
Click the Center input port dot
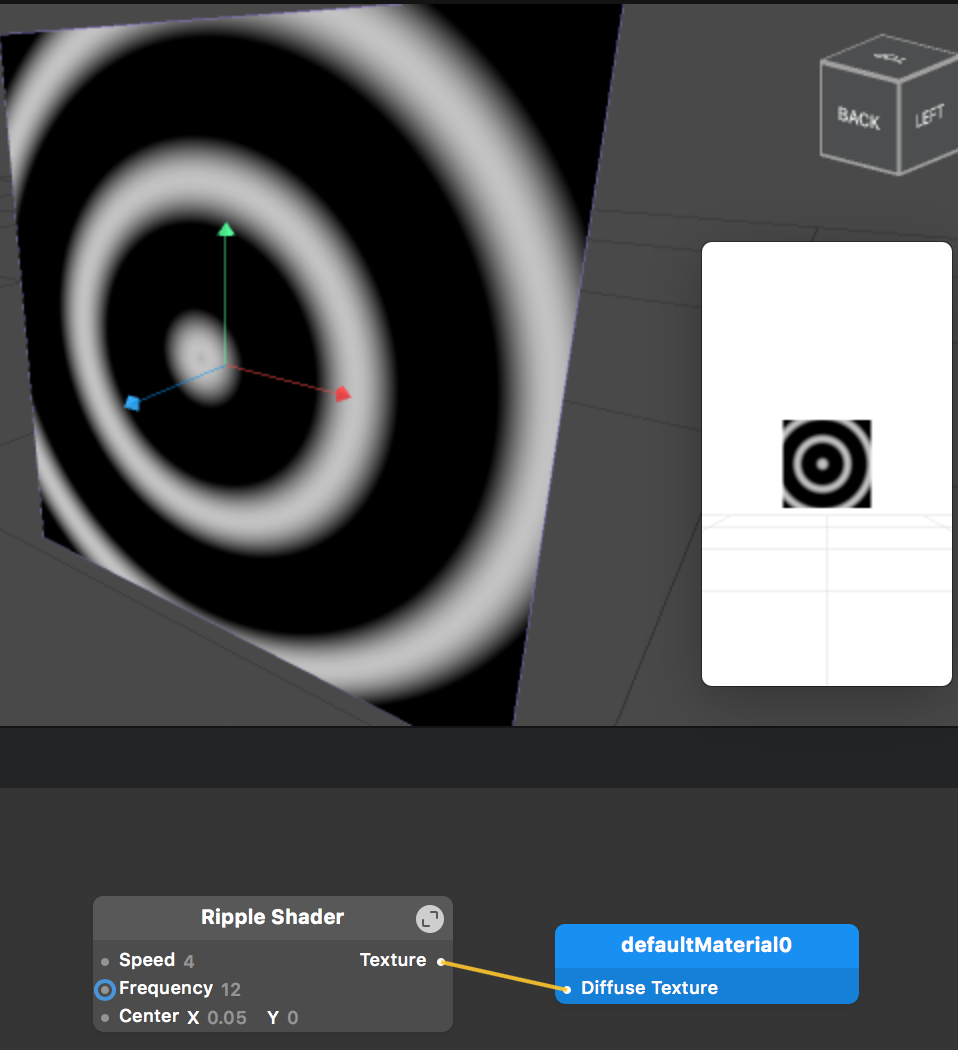[x=104, y=1016]
